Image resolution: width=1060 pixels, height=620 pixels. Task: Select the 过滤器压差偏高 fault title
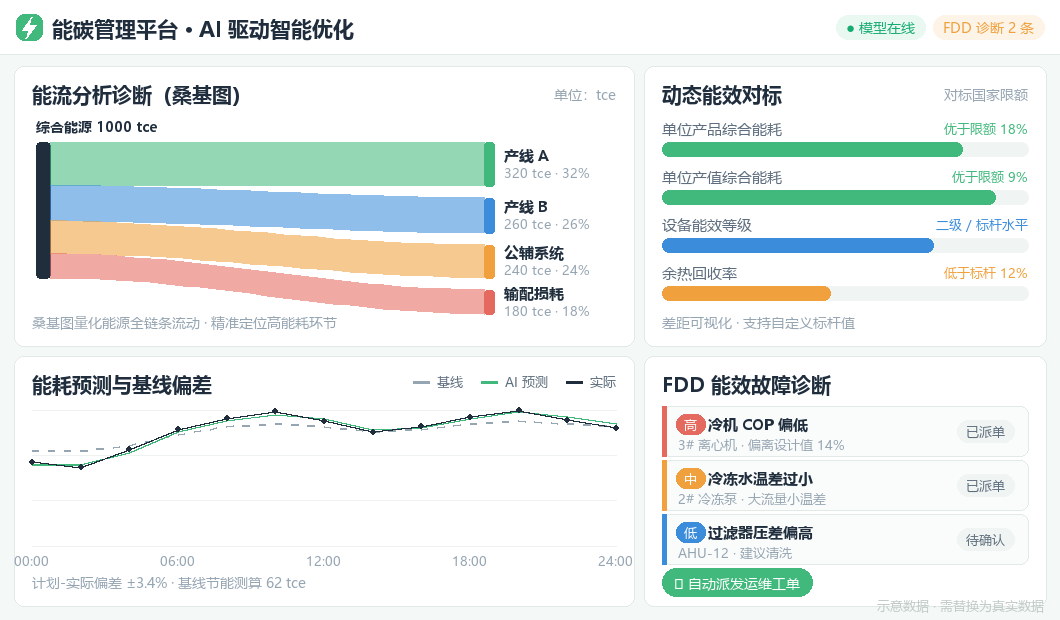[760, 533]
